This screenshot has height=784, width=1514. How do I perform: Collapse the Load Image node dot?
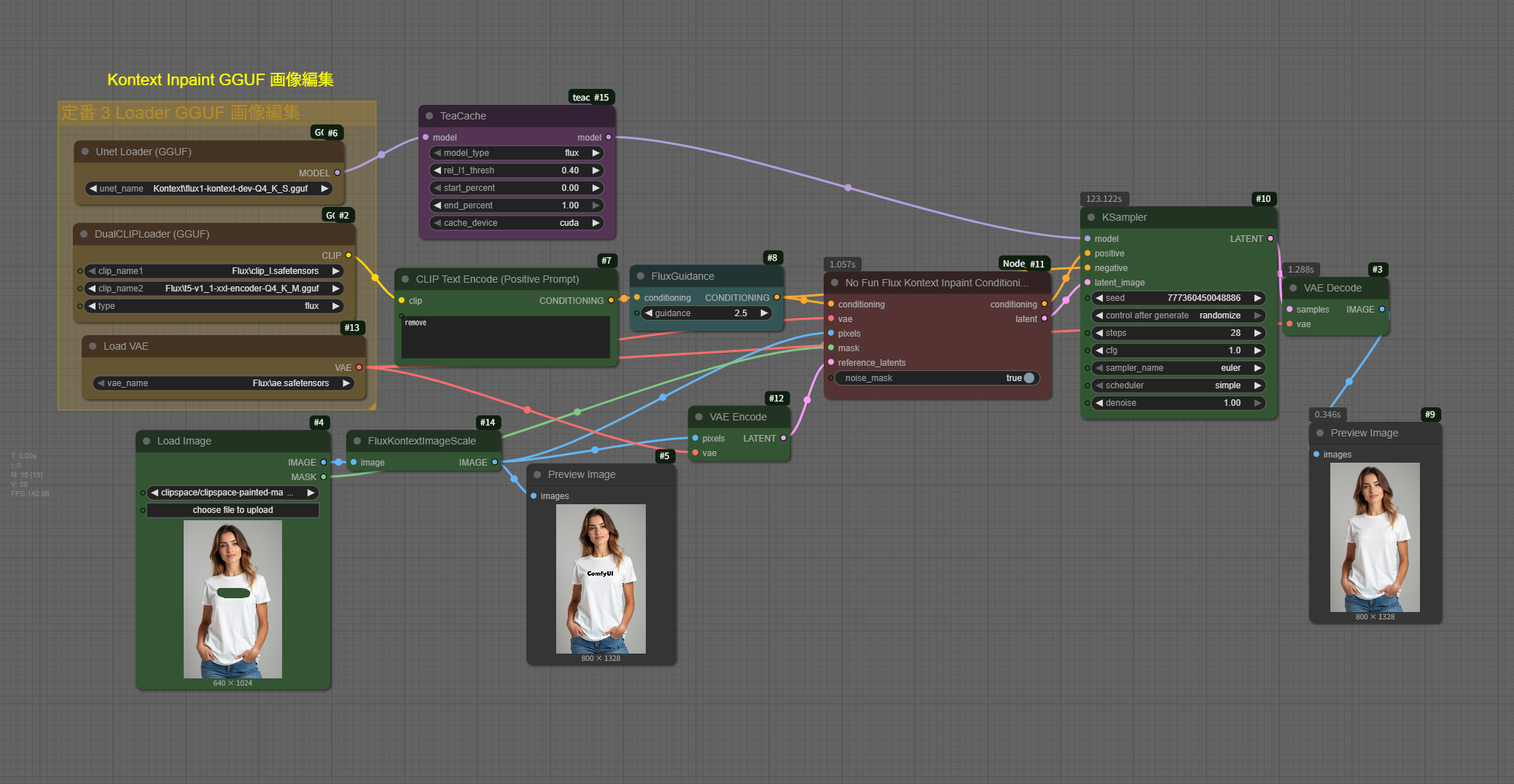147,441
